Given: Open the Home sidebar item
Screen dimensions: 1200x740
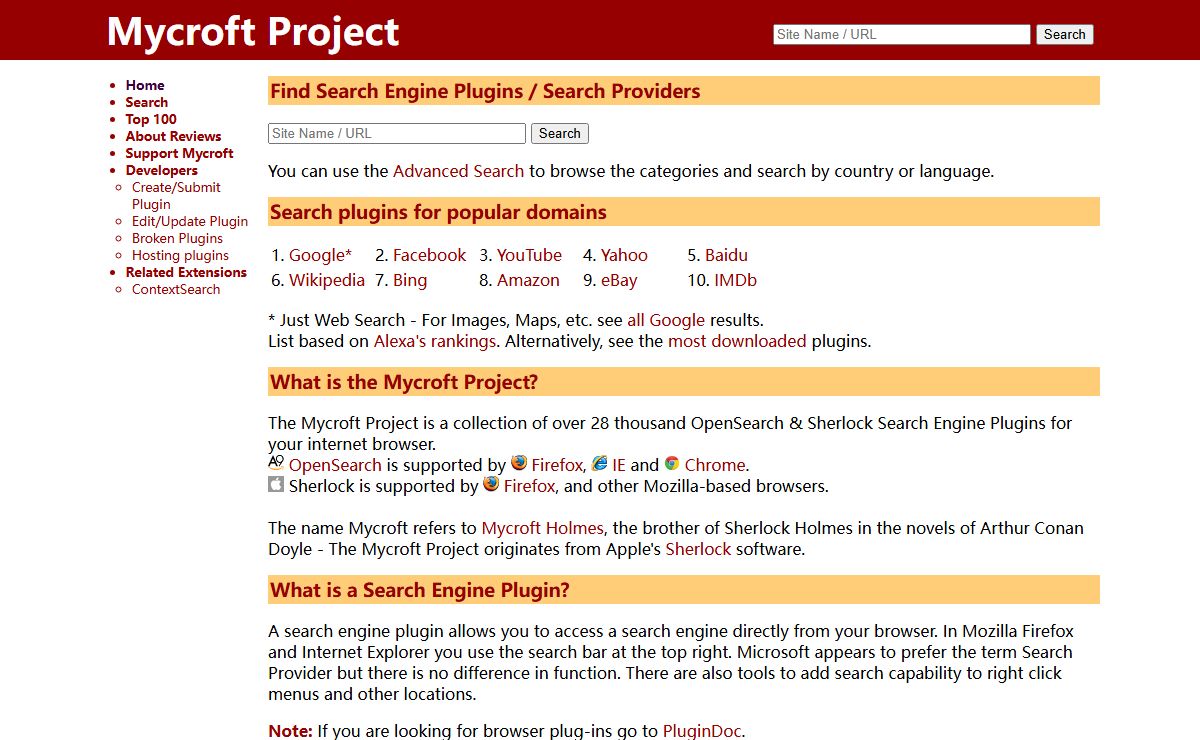Looking at the screenshot, I should point(145,85).
